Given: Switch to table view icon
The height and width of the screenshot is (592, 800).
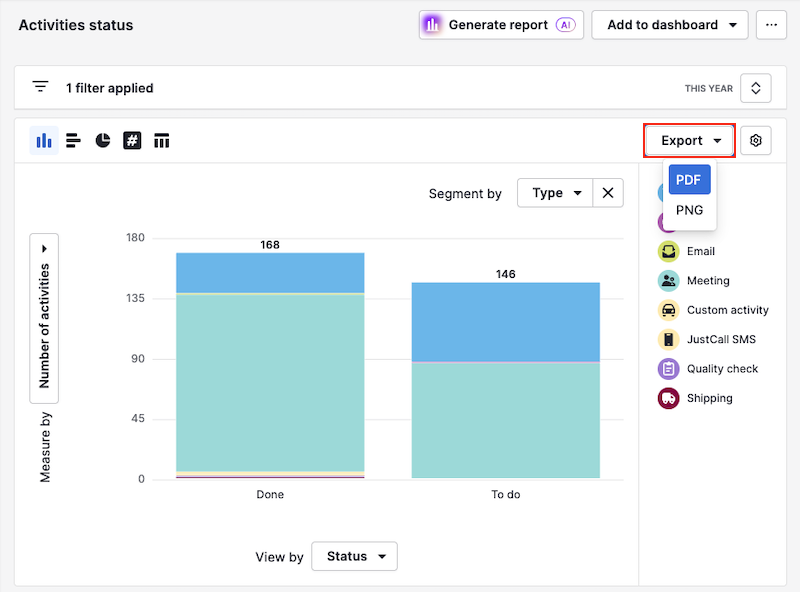Looking at the screenshot, I should (161, 141).
